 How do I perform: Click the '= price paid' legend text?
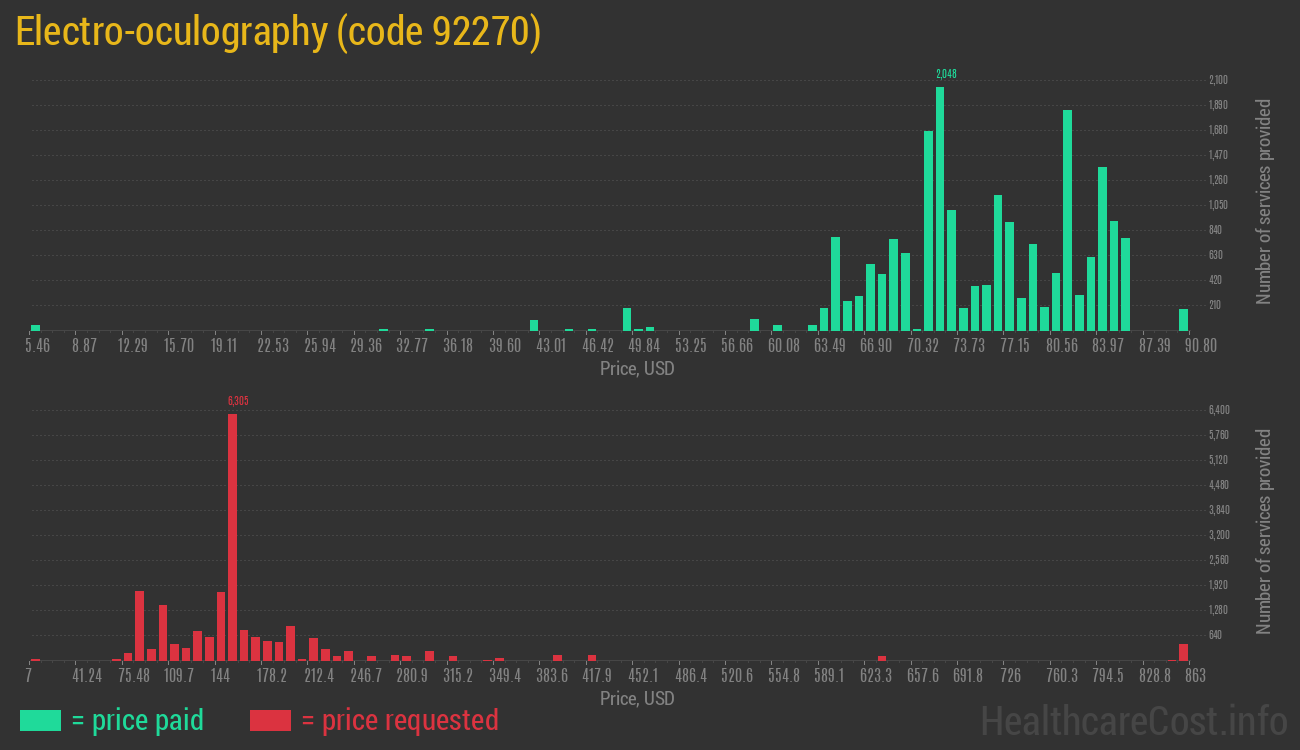tap(138, 720)
